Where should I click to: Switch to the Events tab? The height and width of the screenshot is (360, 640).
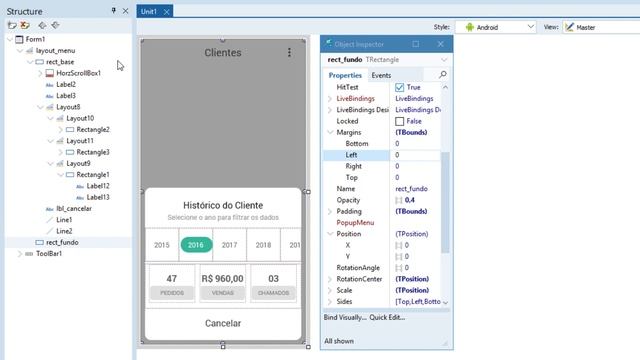[381, 76]
